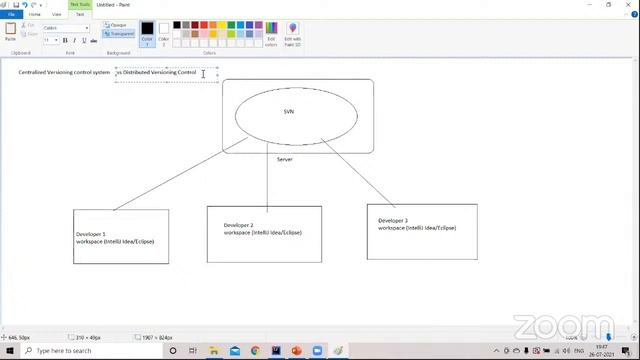Switch to the Home ribbon tab

[x=35, y=14]
